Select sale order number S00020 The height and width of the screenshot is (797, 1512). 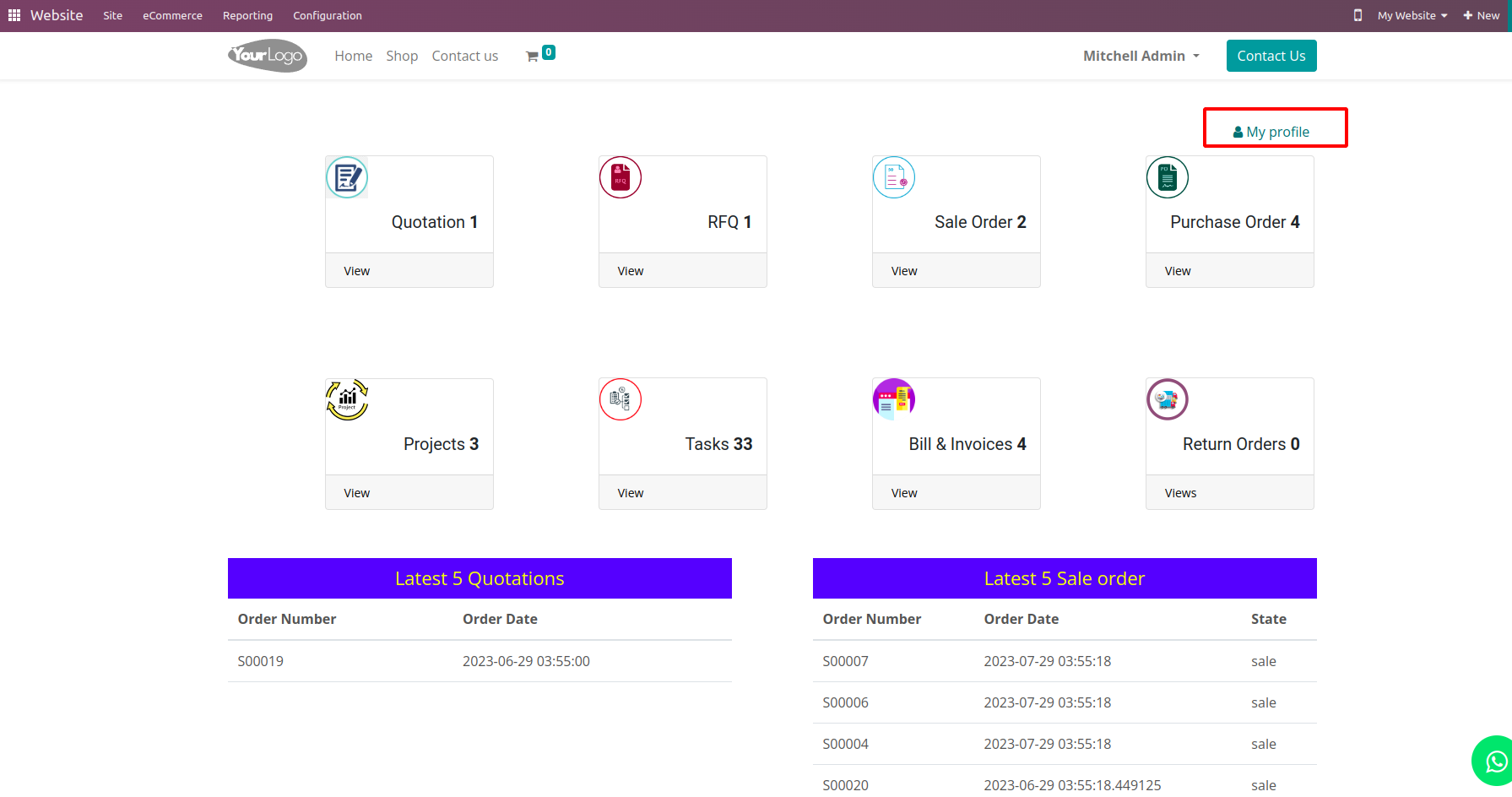846,785
